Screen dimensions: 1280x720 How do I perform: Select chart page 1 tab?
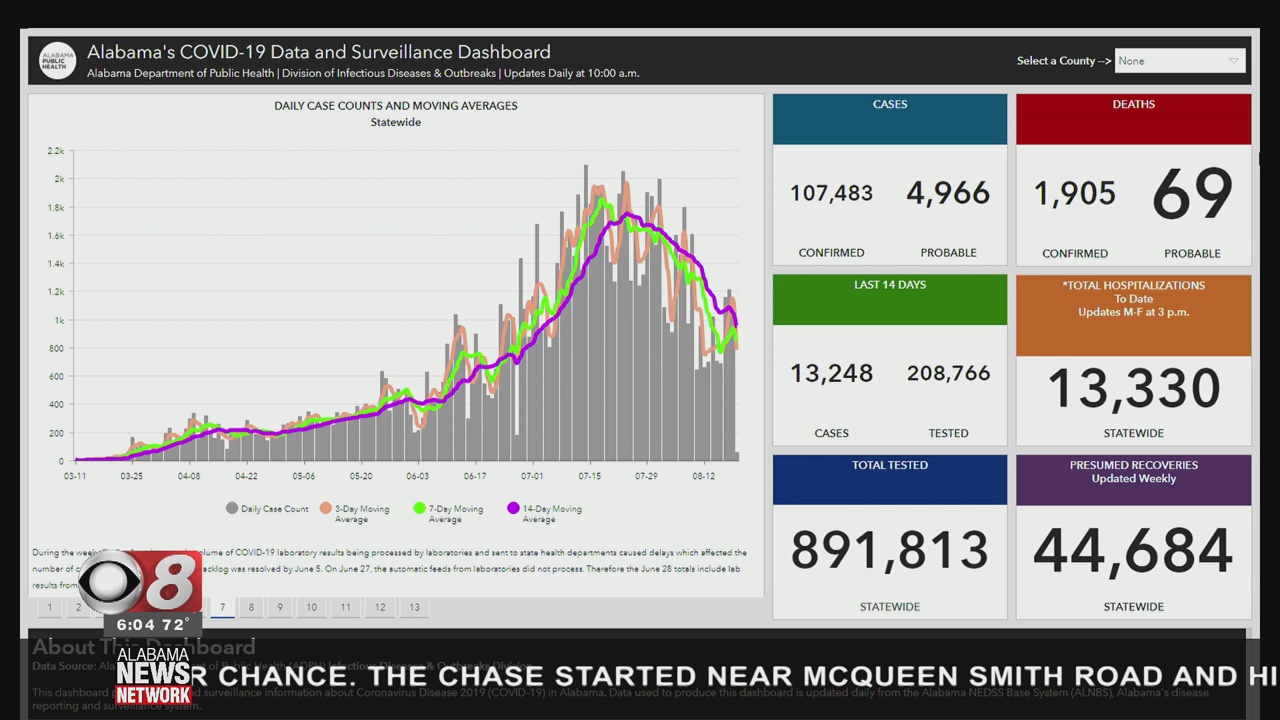click(x=49, y=607)
